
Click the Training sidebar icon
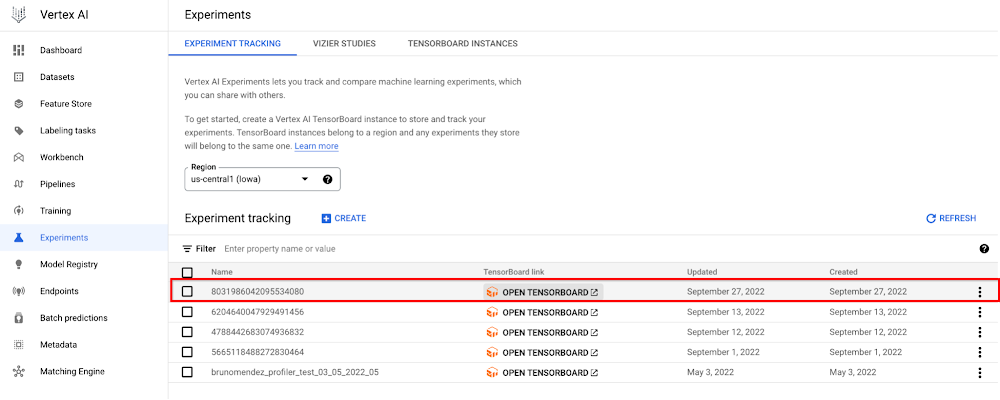point(18,211)
